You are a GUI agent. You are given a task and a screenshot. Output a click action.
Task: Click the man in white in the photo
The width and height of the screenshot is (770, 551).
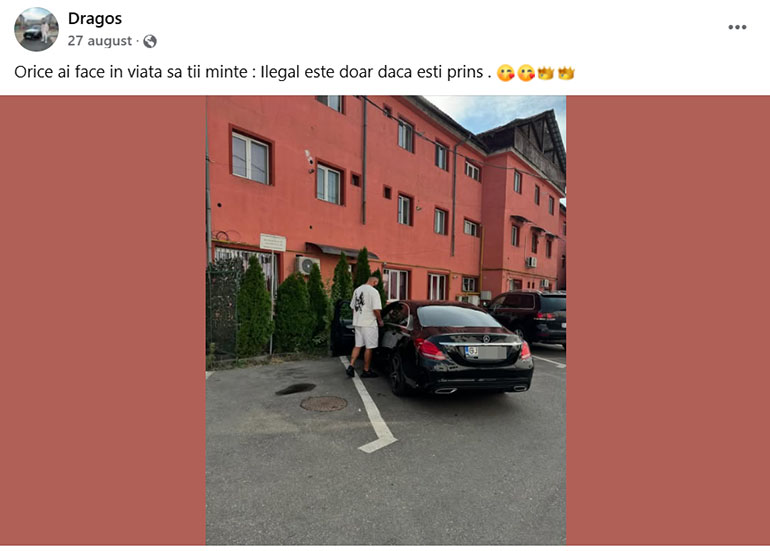364,327
